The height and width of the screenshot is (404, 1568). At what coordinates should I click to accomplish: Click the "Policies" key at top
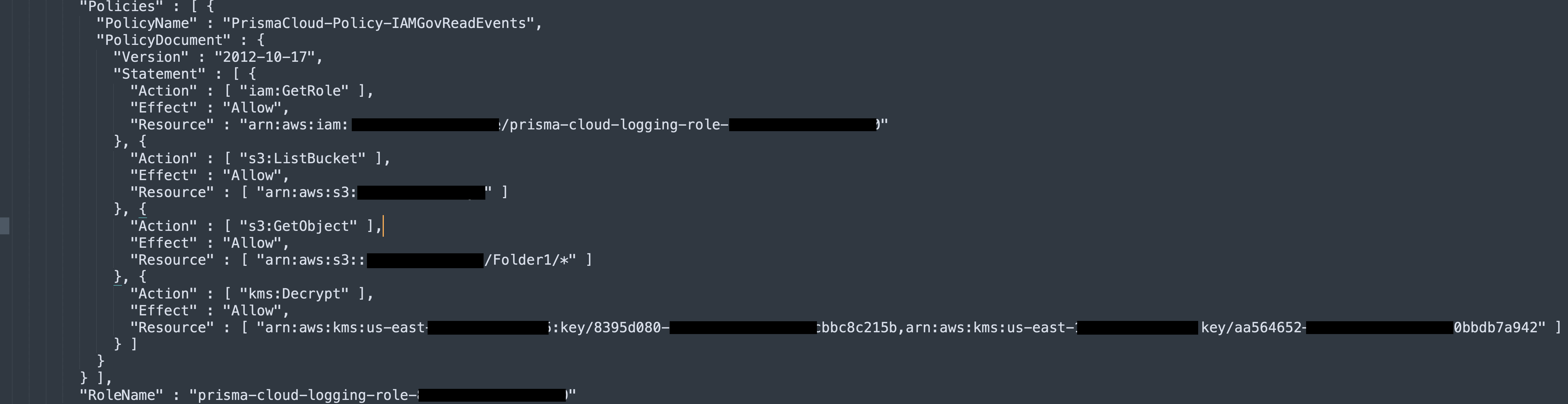[121, 7]
